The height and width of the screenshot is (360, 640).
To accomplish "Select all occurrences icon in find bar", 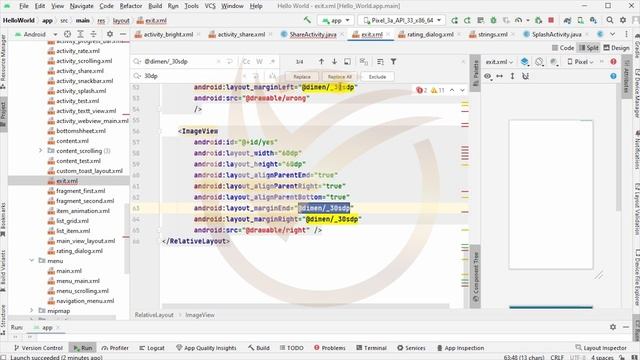I will 363,62.
